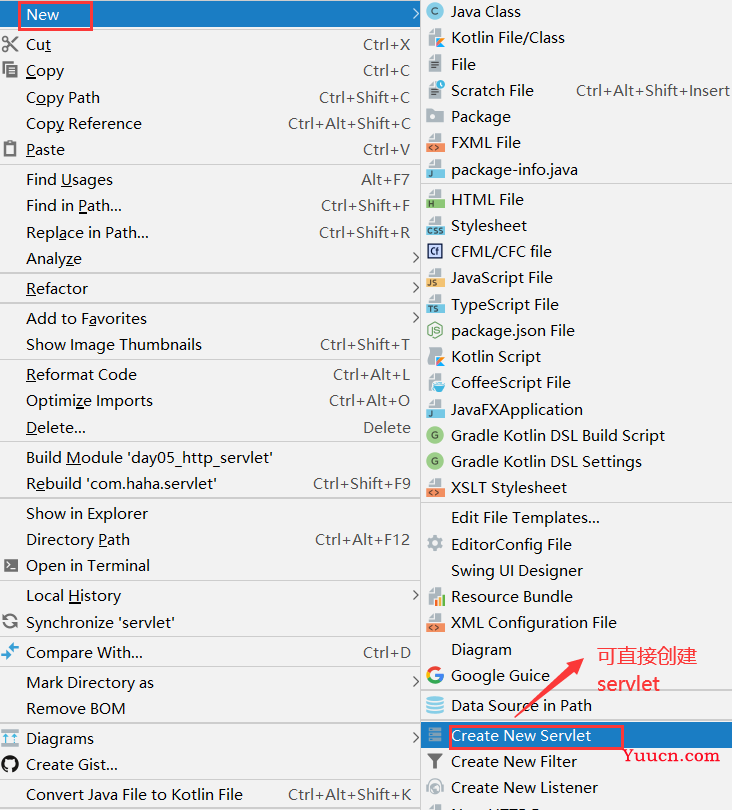Image resolution: width=732 pixels, height=810 pixels.
Task: Click the Paste clipboard icon
Action: (x=10, y=149)
